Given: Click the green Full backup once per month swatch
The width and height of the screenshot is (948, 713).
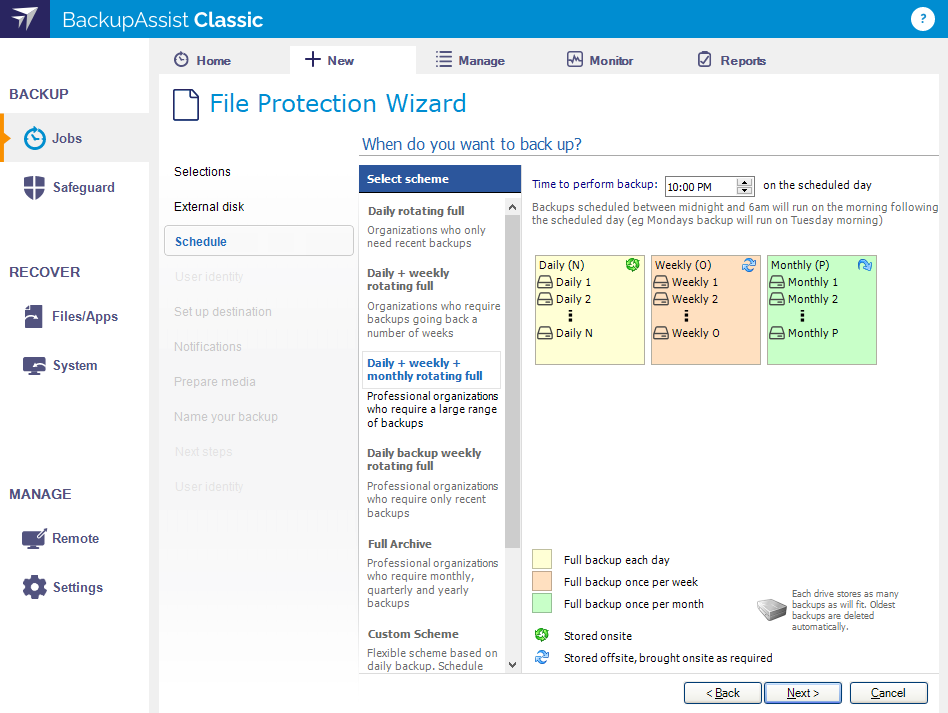Looking at the screenshot, I should point(542,603).
